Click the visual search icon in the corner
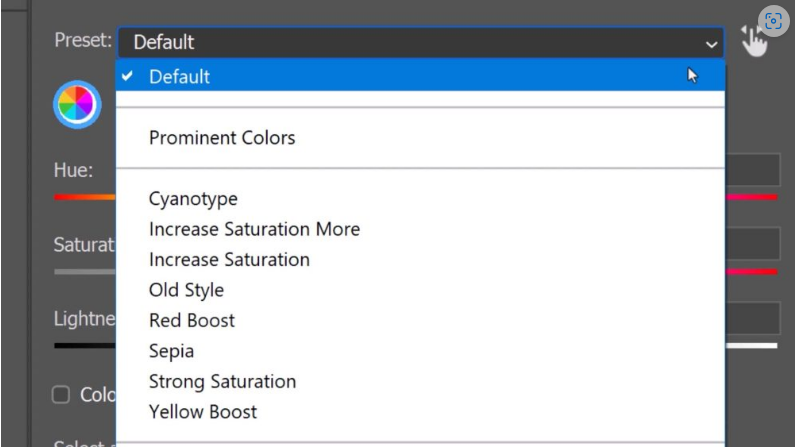Viewport: 795px width, 448px height. pos(773,21)
